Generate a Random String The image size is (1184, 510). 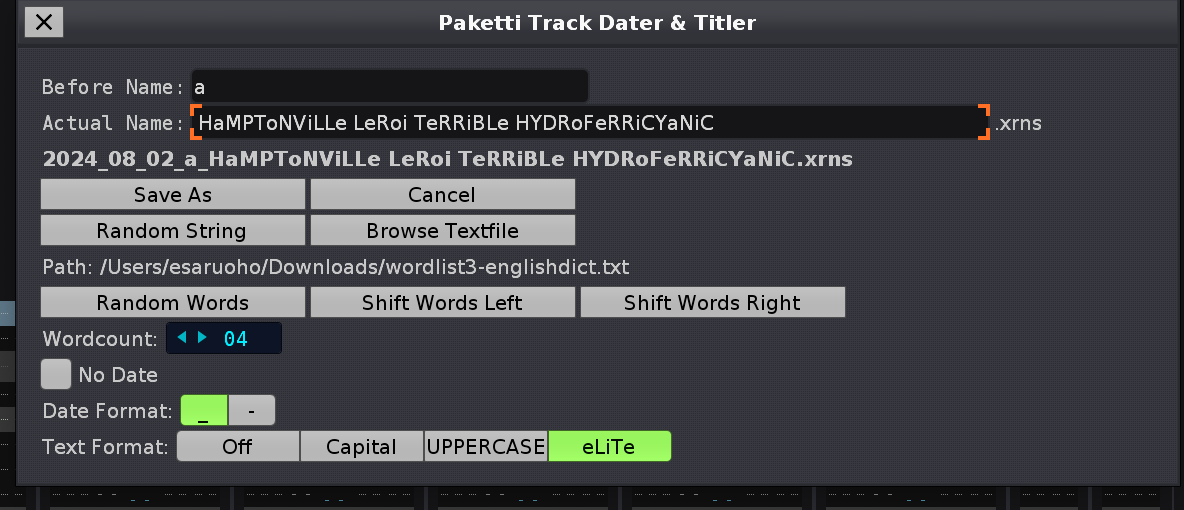172,230
